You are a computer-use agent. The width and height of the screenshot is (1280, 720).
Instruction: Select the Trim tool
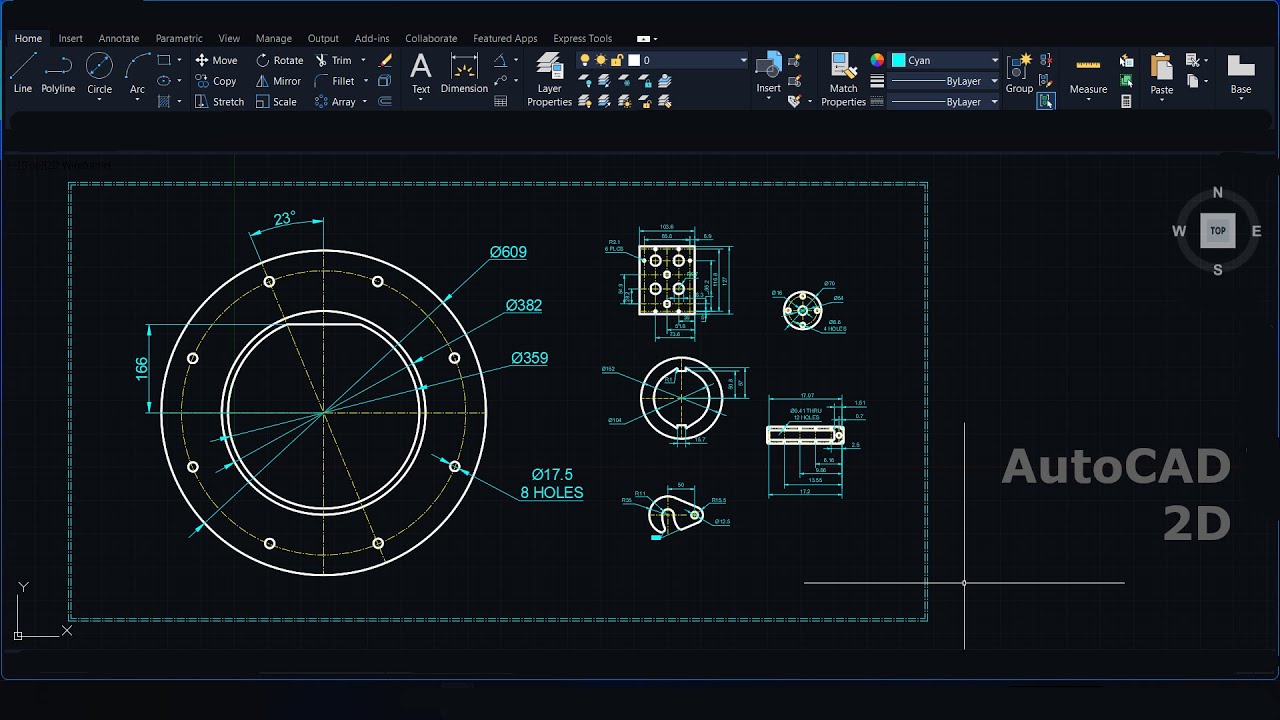click(x=334, y=60)
